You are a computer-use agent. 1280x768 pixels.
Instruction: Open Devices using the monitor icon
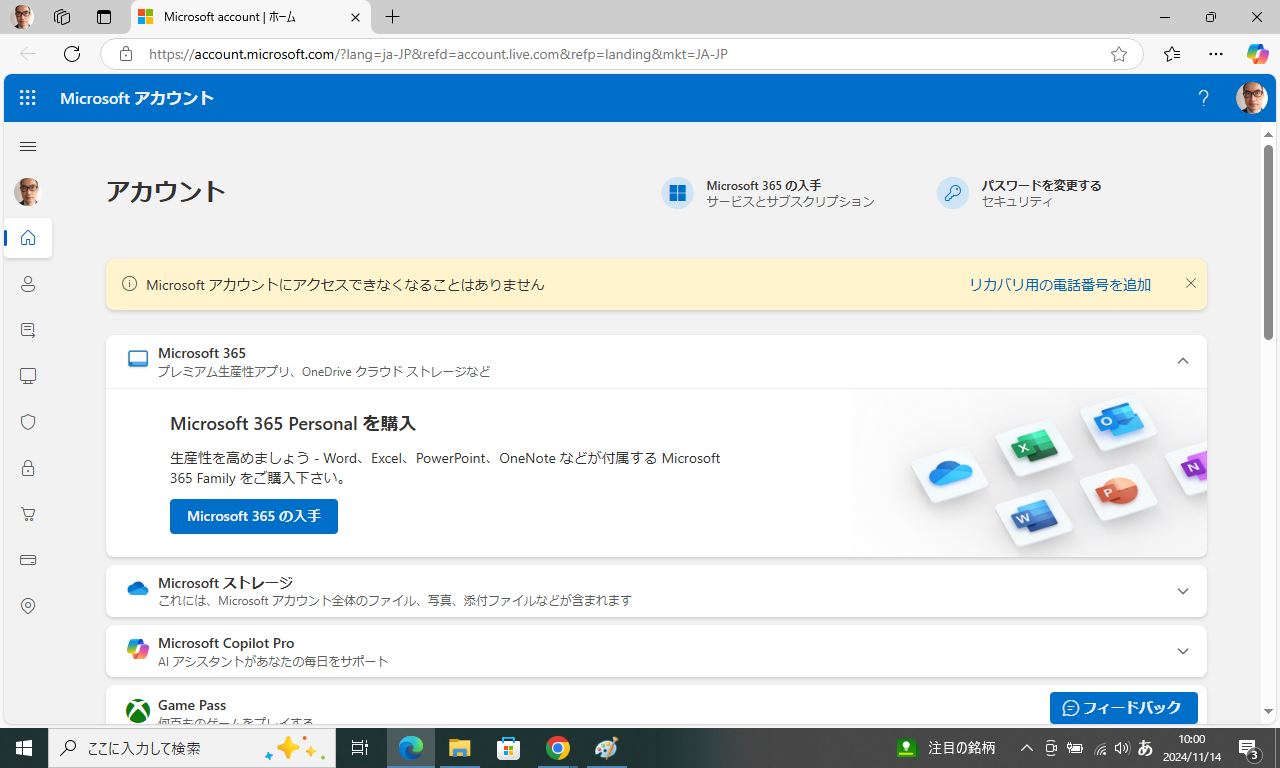point(27,376)
